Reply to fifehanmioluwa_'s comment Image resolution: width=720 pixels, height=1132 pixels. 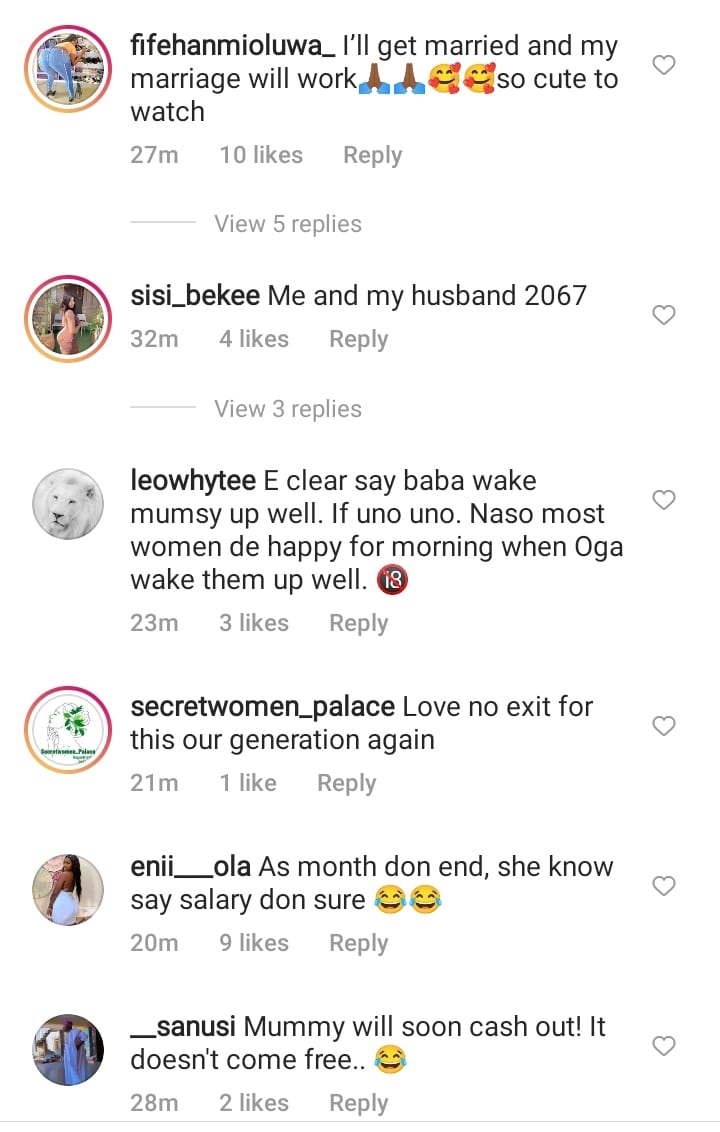click(372, 155)
